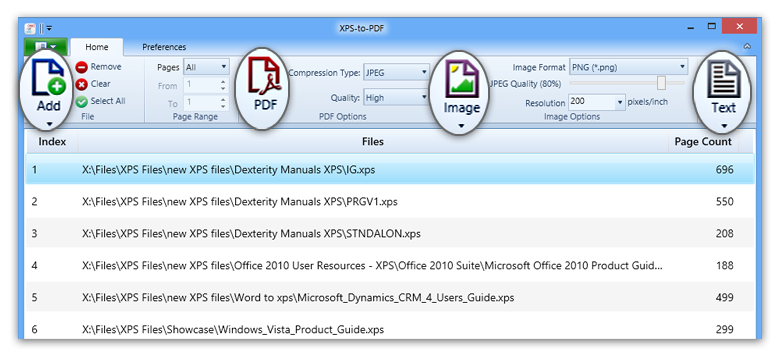Open the Image button dropdown arrow
The height and width of the screenshot is (360, 780).
click(x=461, y=126)
